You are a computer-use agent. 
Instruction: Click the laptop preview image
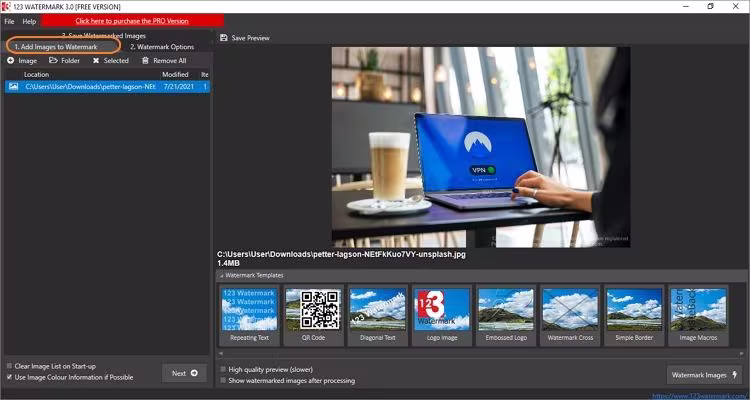(x=481, y=147)
